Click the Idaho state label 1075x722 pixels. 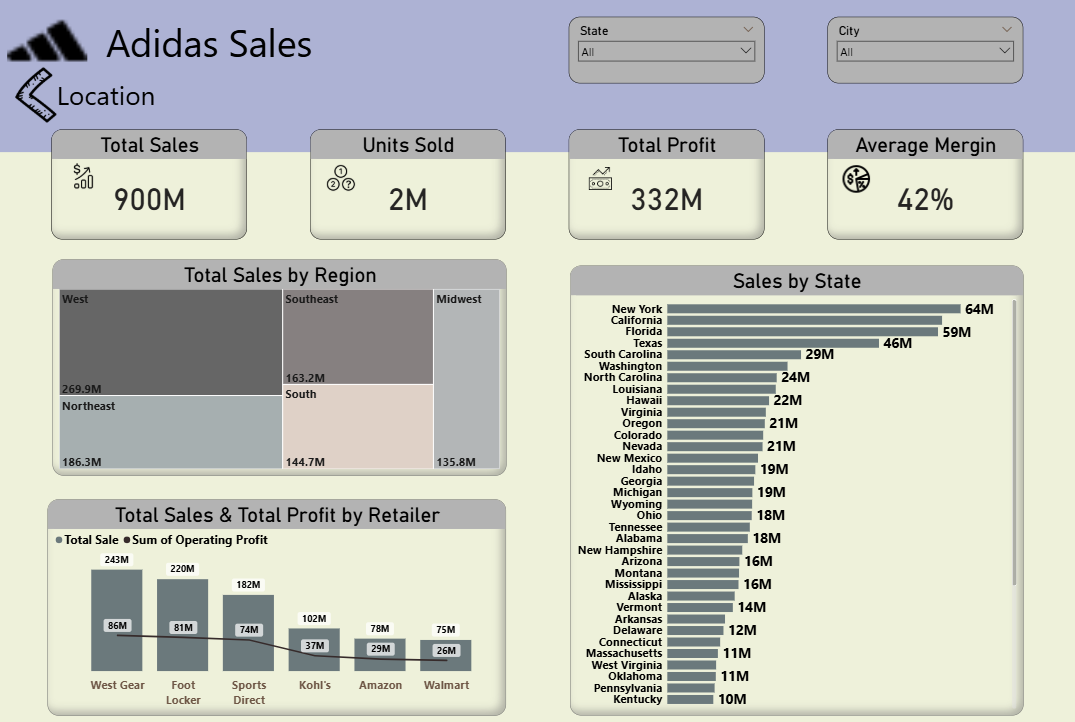point(647,469)
